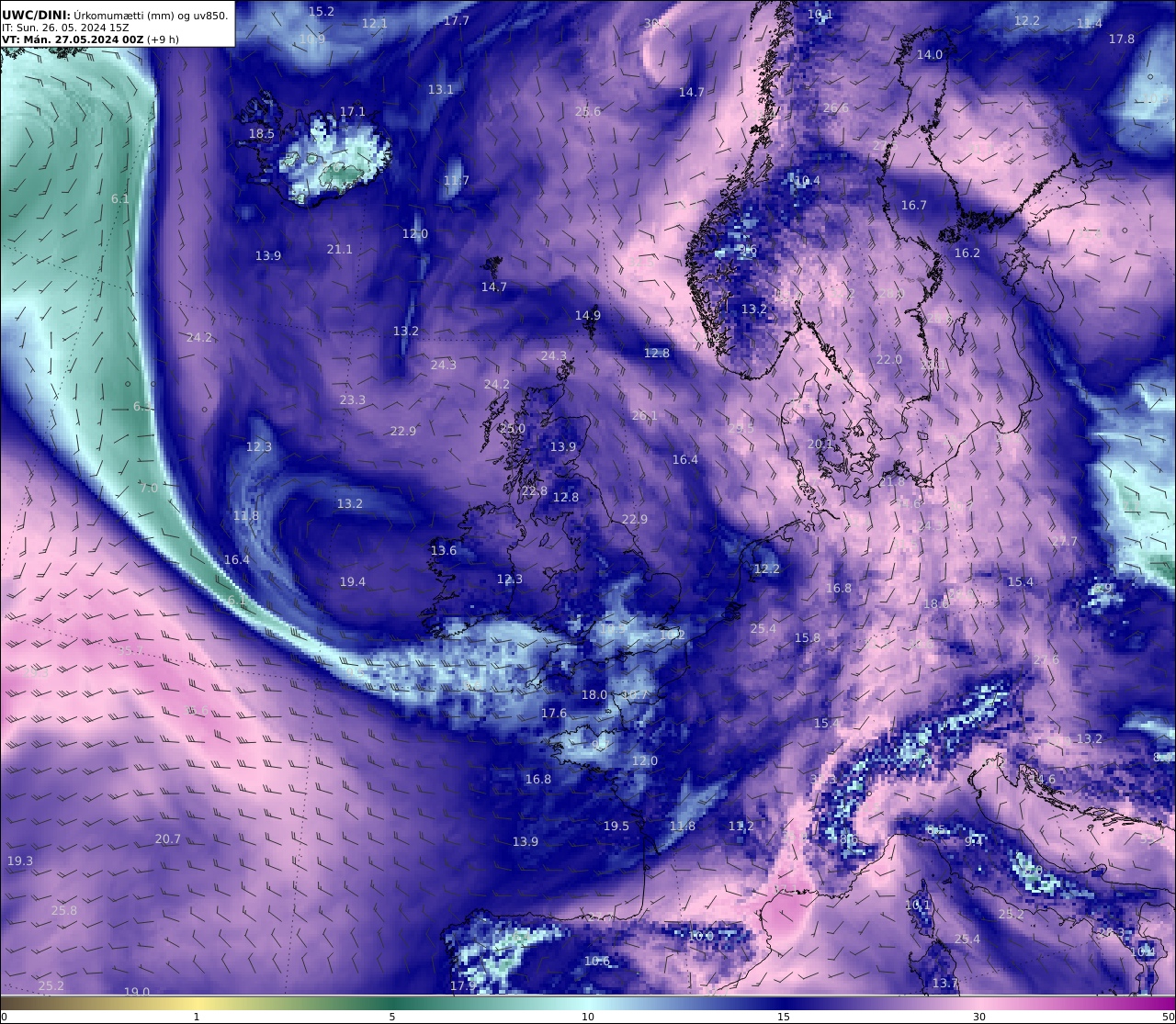Click the 15.2 value at top
Viewport: 1176px width, 1024px height.
pos(322,12)
